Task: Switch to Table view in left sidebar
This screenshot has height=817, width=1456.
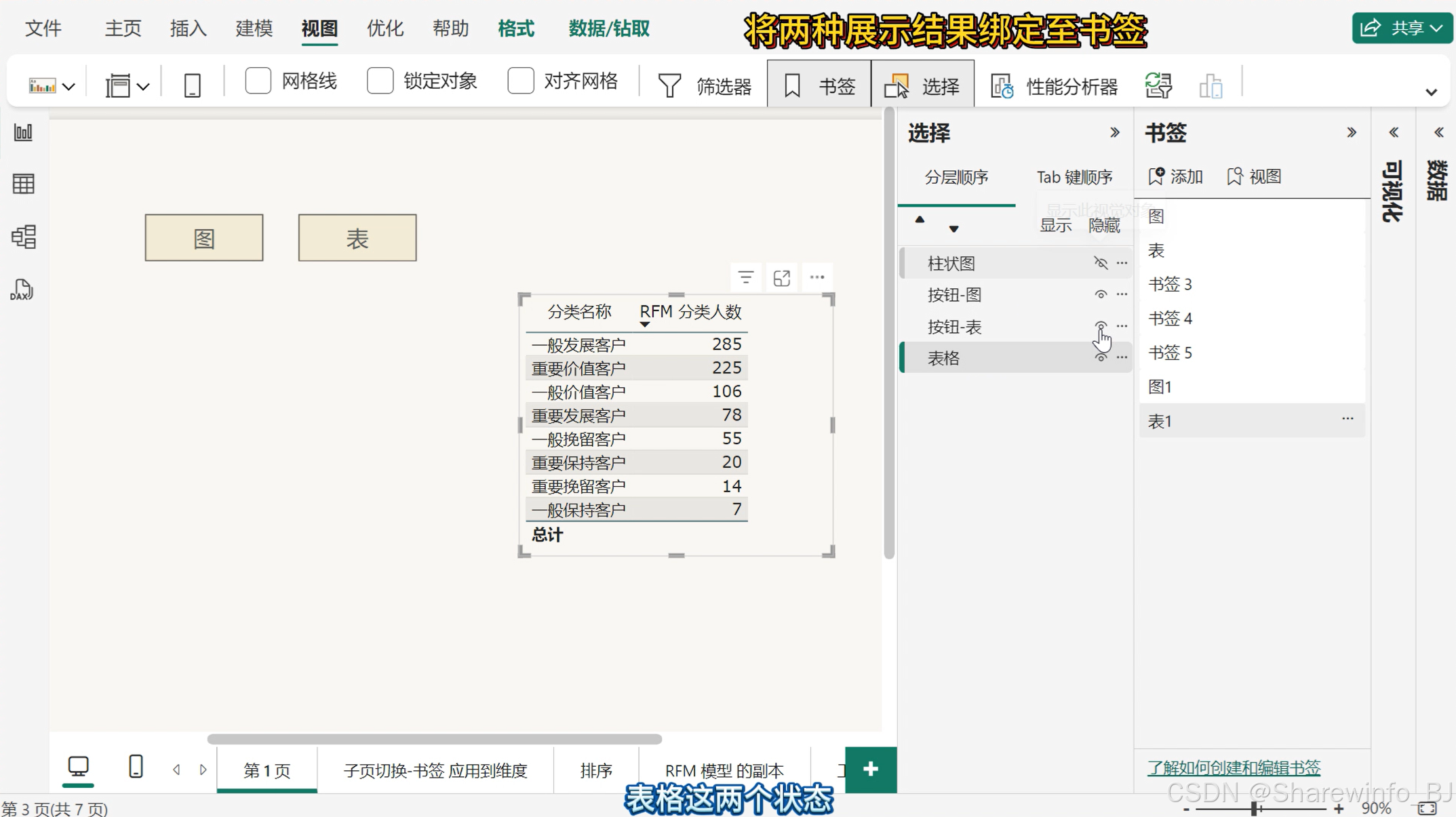Action: coord(23,184)
